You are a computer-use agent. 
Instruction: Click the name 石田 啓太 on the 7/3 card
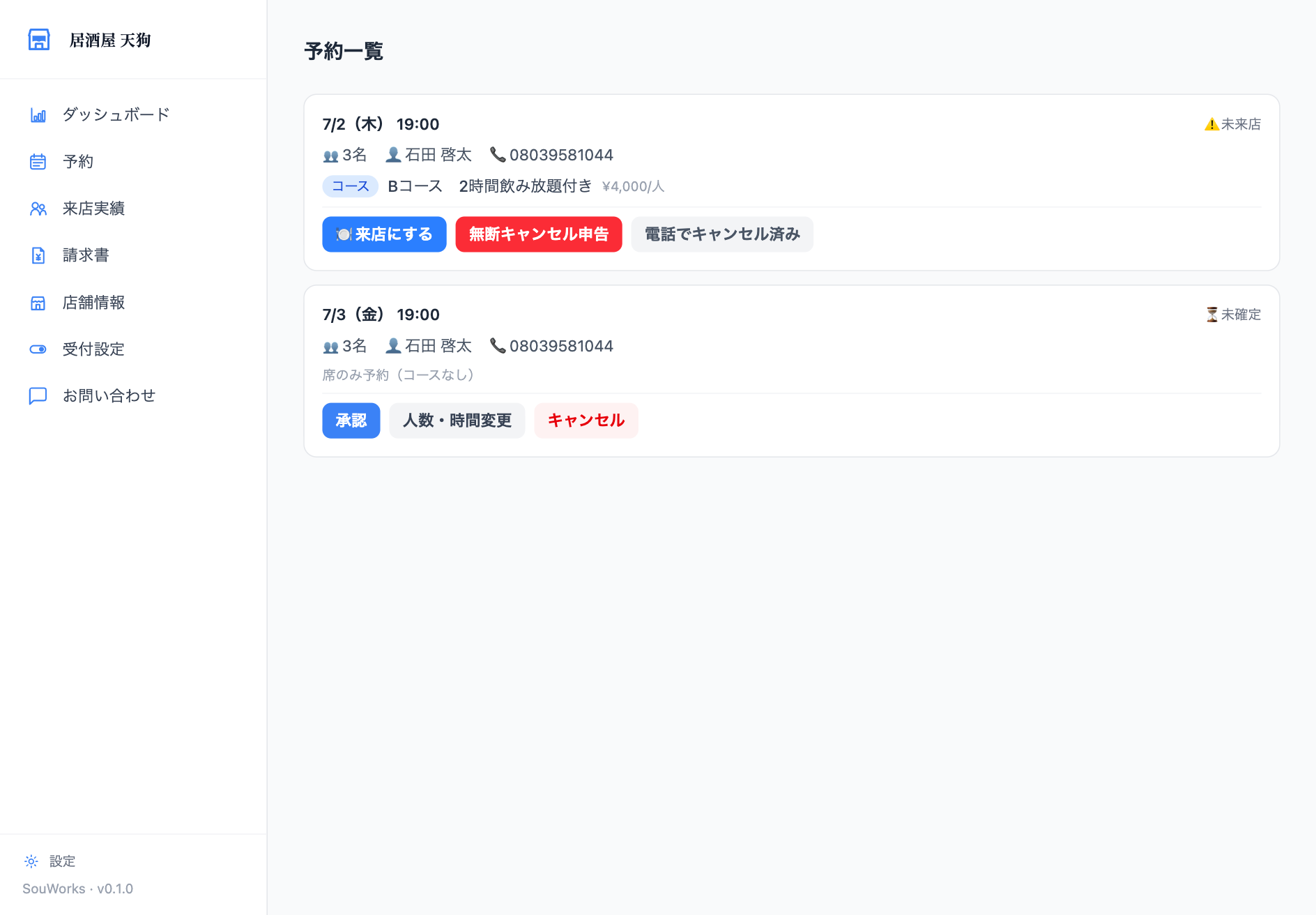click(438, 346)
